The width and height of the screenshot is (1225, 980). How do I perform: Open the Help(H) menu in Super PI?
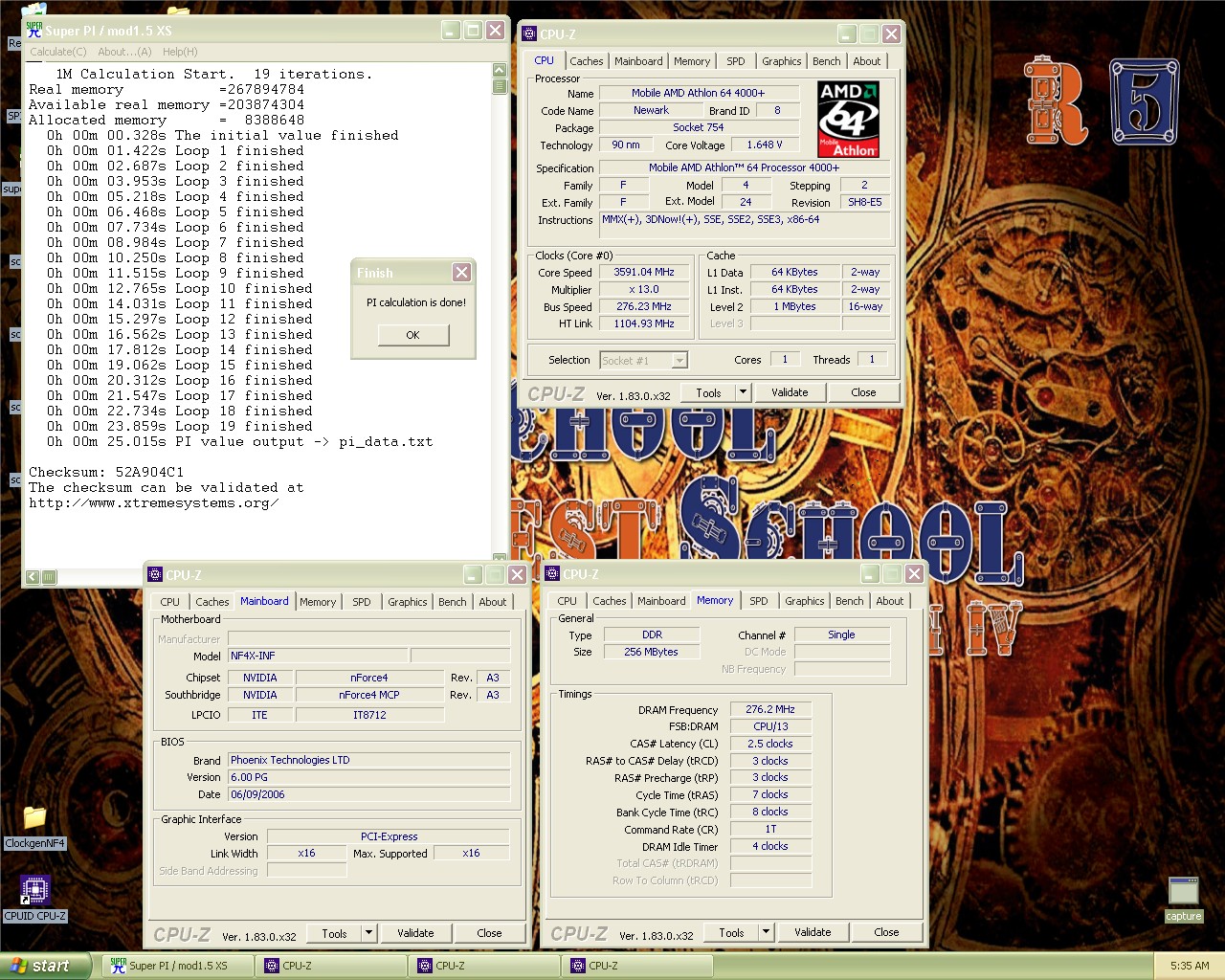[180, 52]
